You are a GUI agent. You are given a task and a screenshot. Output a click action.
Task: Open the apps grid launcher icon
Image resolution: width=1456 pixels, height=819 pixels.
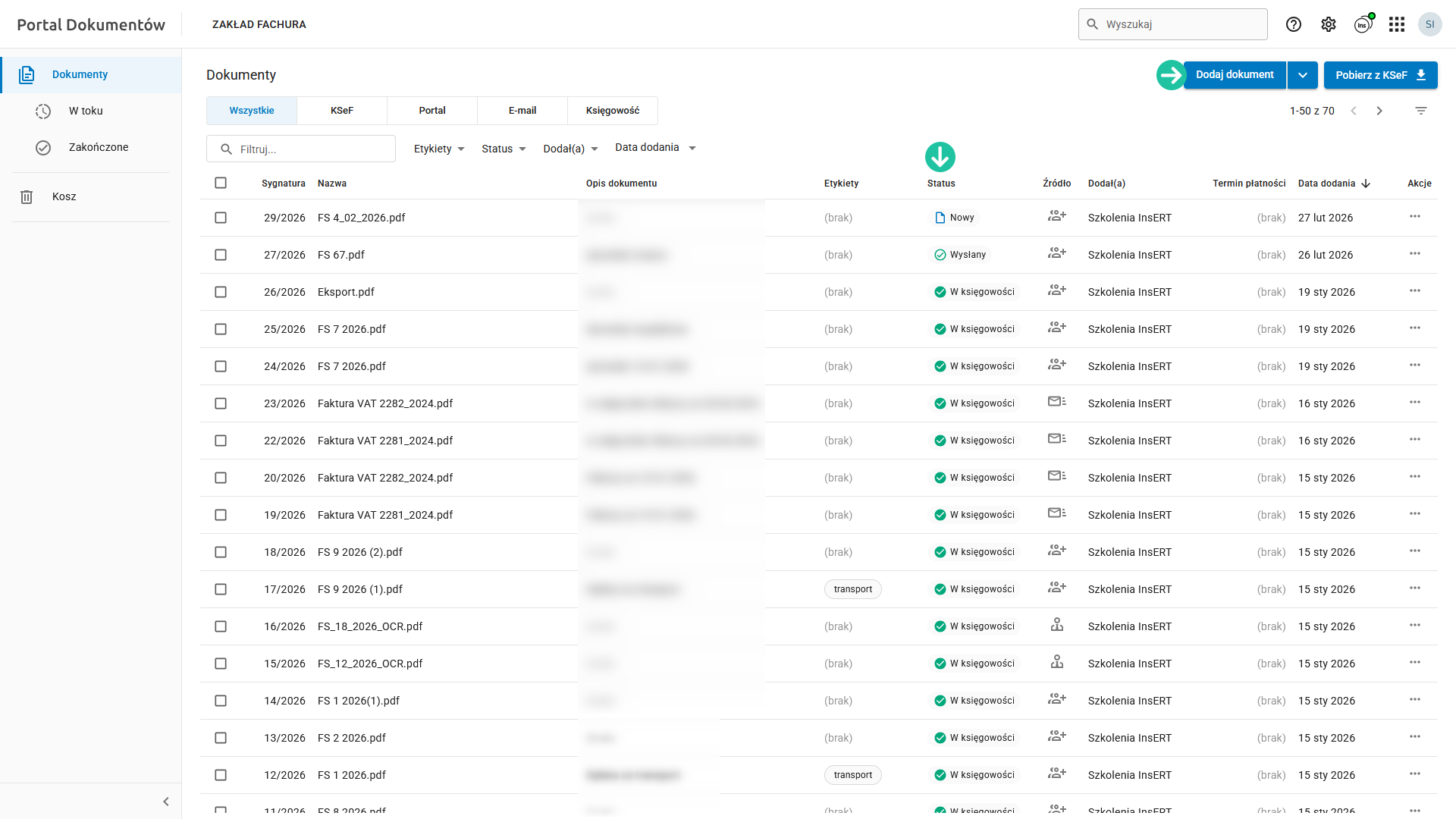coord(1397,24)
